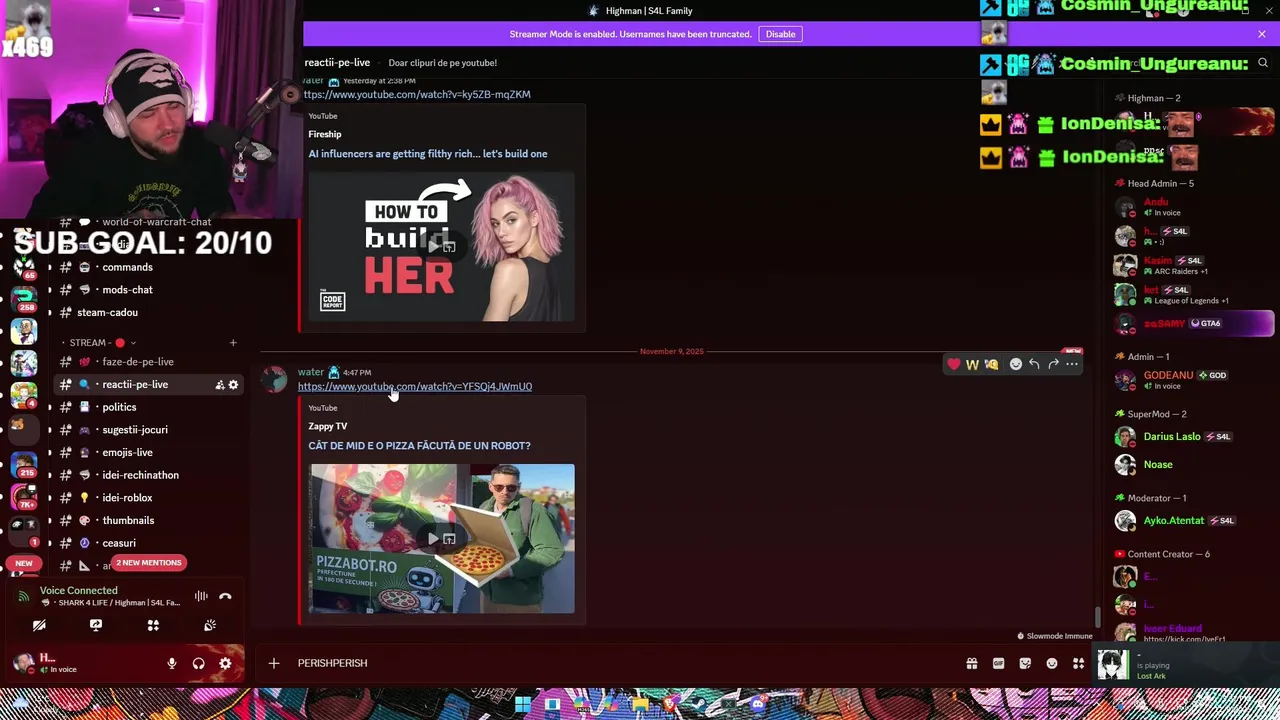The height and width of the screenshot is (720, 1280).
Task: Open Steam on taskbar
Action: pos(698,704)
